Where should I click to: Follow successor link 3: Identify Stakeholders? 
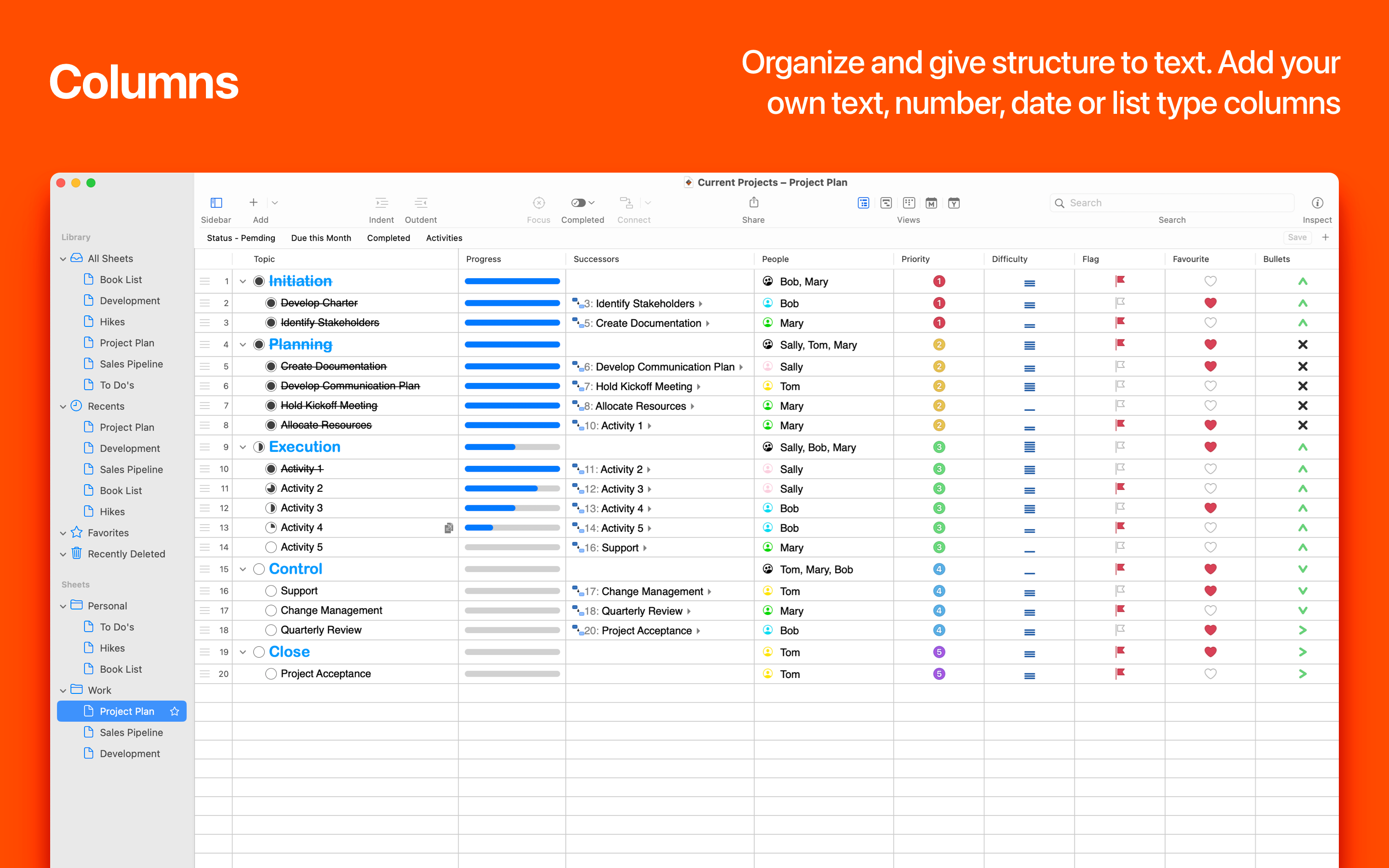[x=638, y=303]
